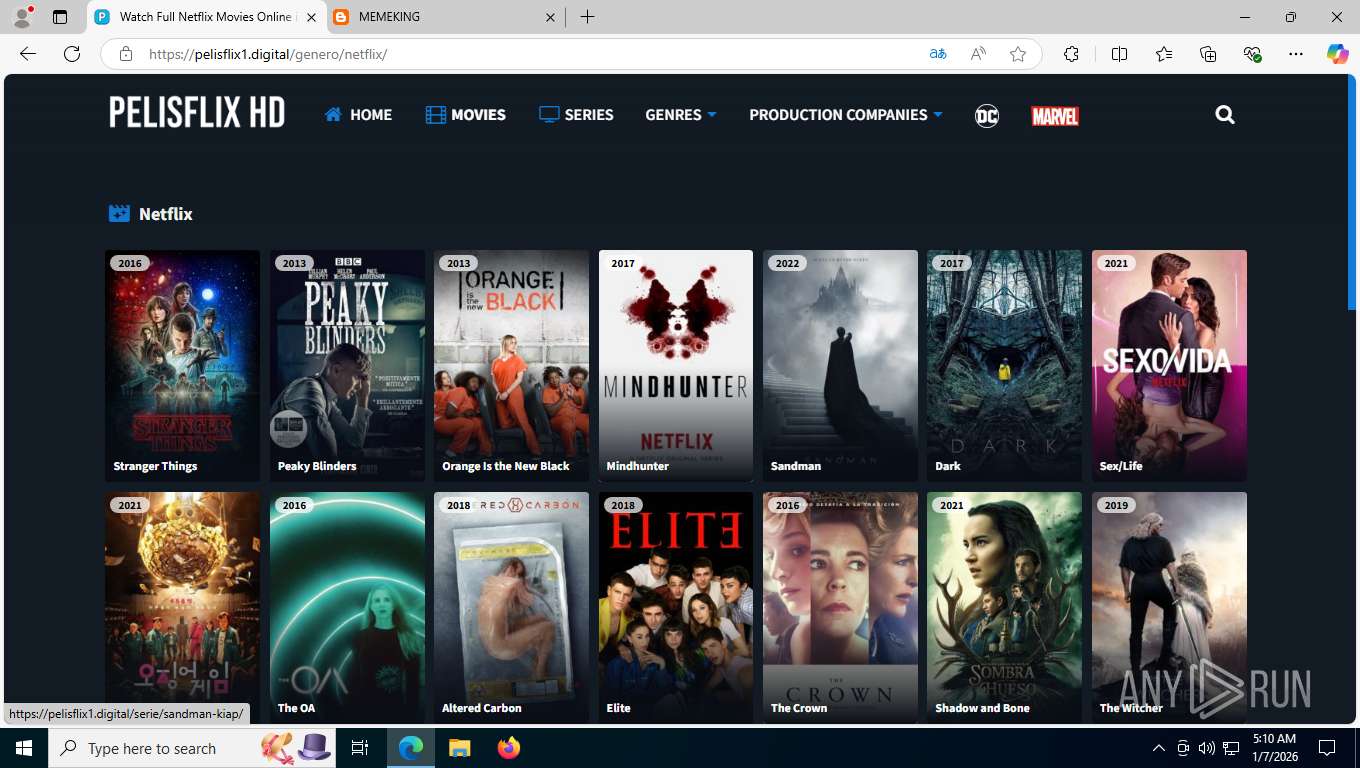The image size is (1360, 768).
Task: Launch Firefox from the taskbar
Action: (509, 748)
